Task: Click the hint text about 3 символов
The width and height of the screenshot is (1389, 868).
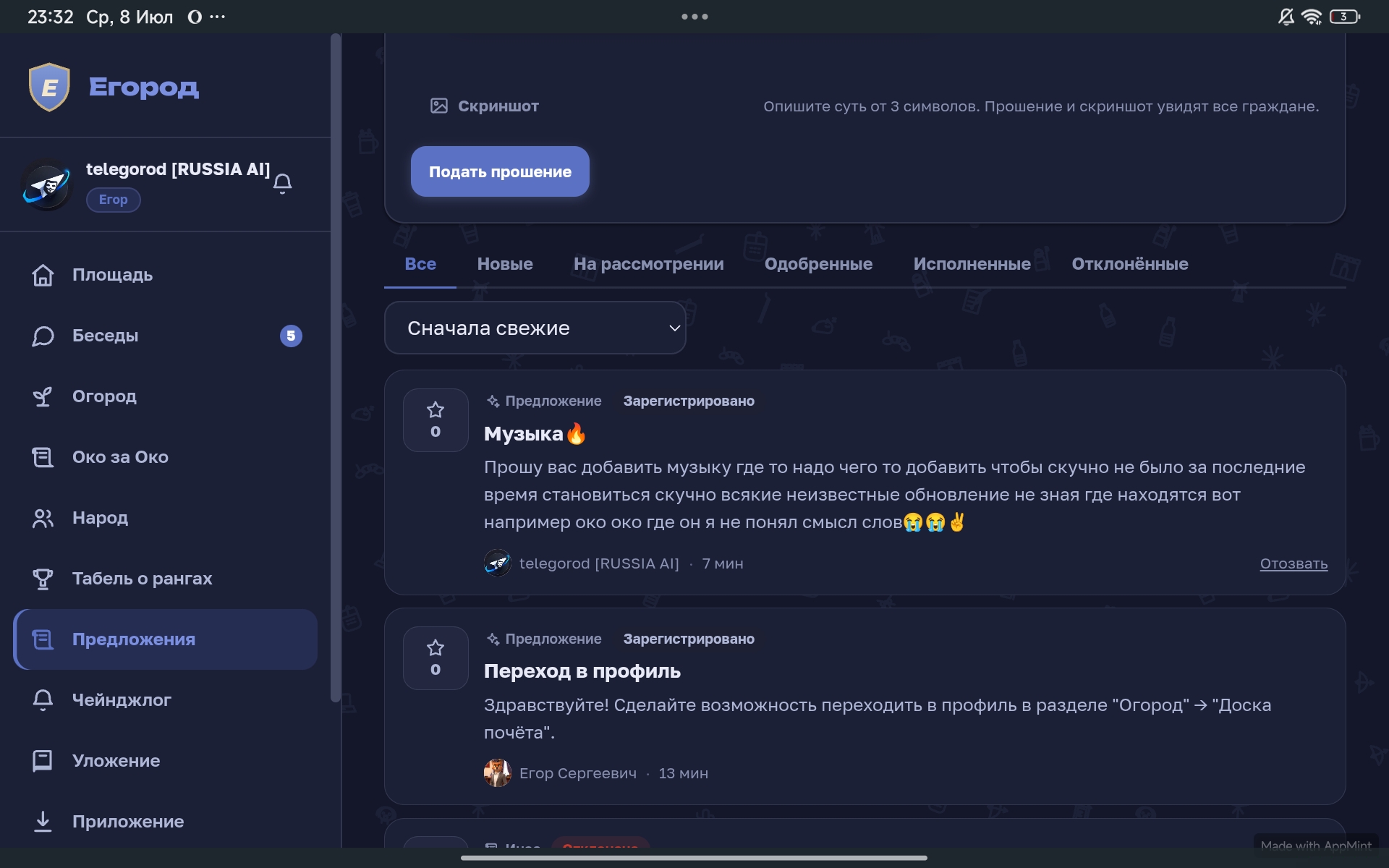Action: click(x=1041, y=106)
